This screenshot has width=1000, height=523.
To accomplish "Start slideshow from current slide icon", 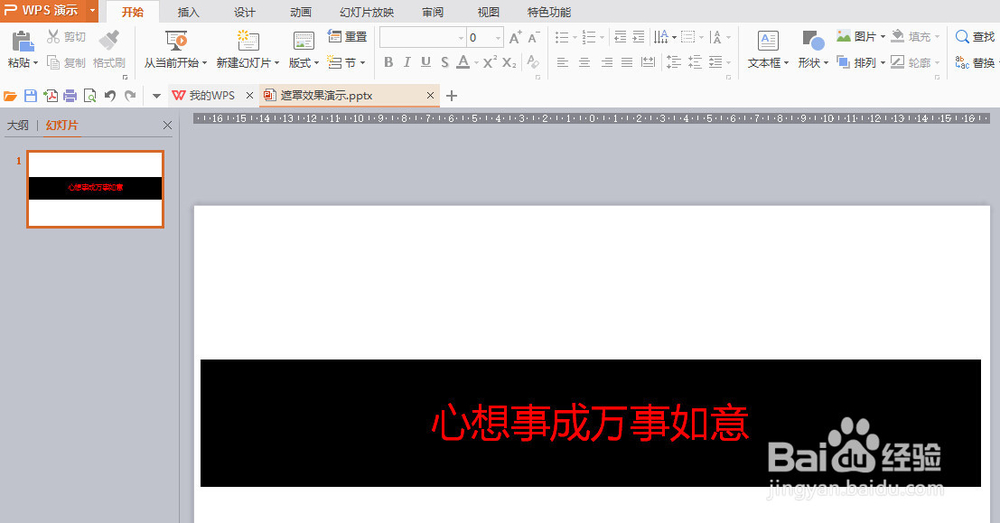I will pos(176,40).
